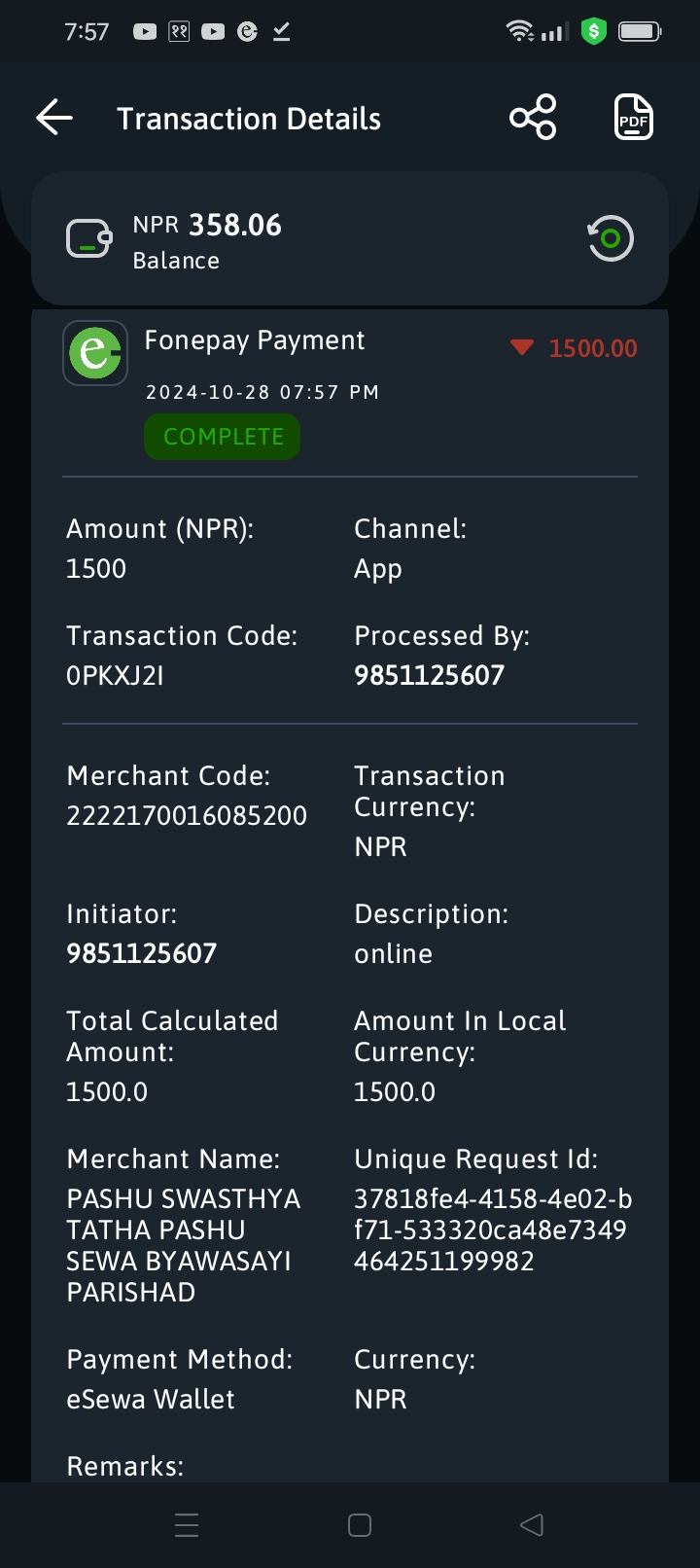This screenshot has width=700, height=1568.
Task: Tap the green eSewa Fonepay logo
Action: [x=95, y=352]
